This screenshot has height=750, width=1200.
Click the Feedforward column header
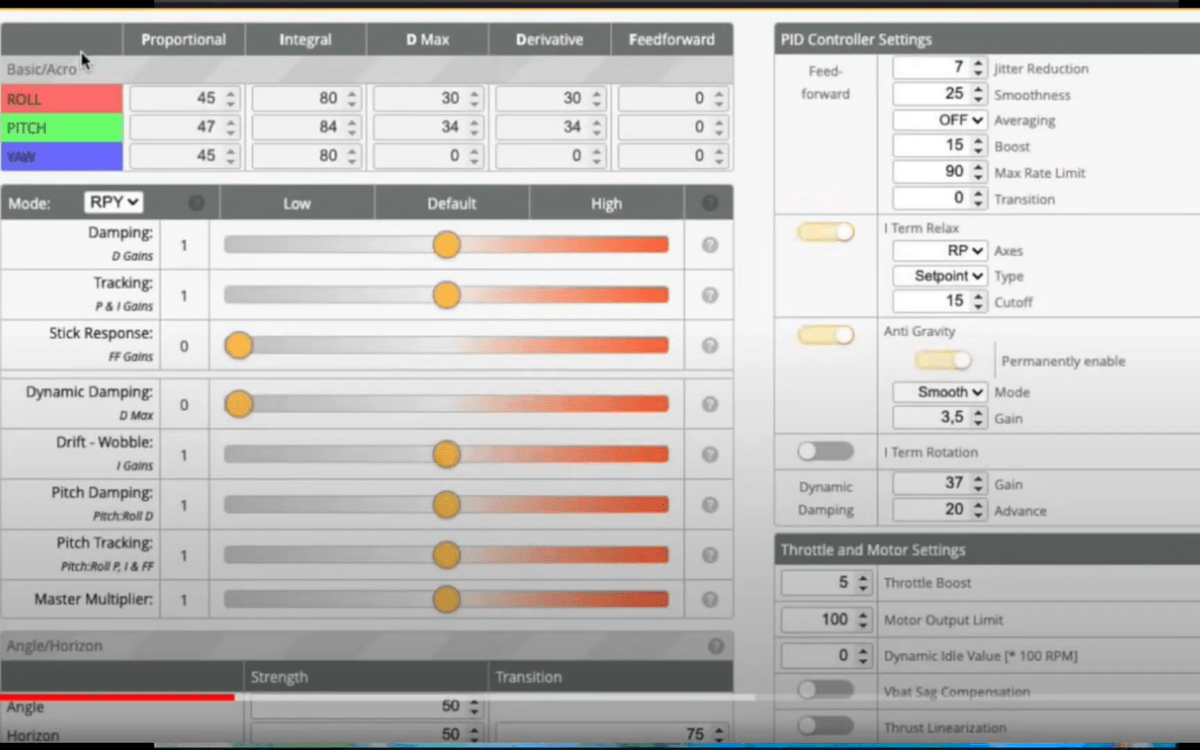(x=671, y=40)
